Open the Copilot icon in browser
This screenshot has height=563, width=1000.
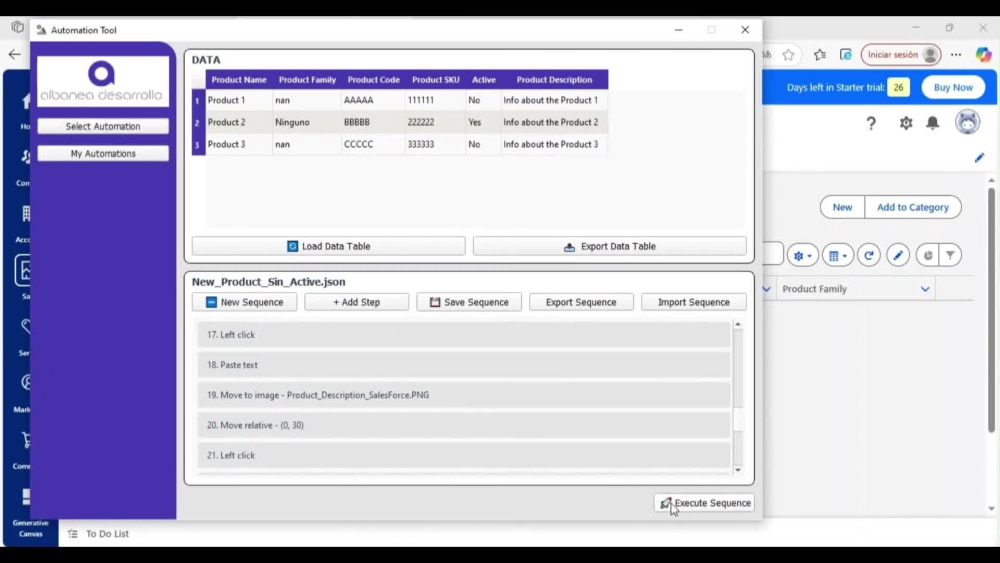983,55
